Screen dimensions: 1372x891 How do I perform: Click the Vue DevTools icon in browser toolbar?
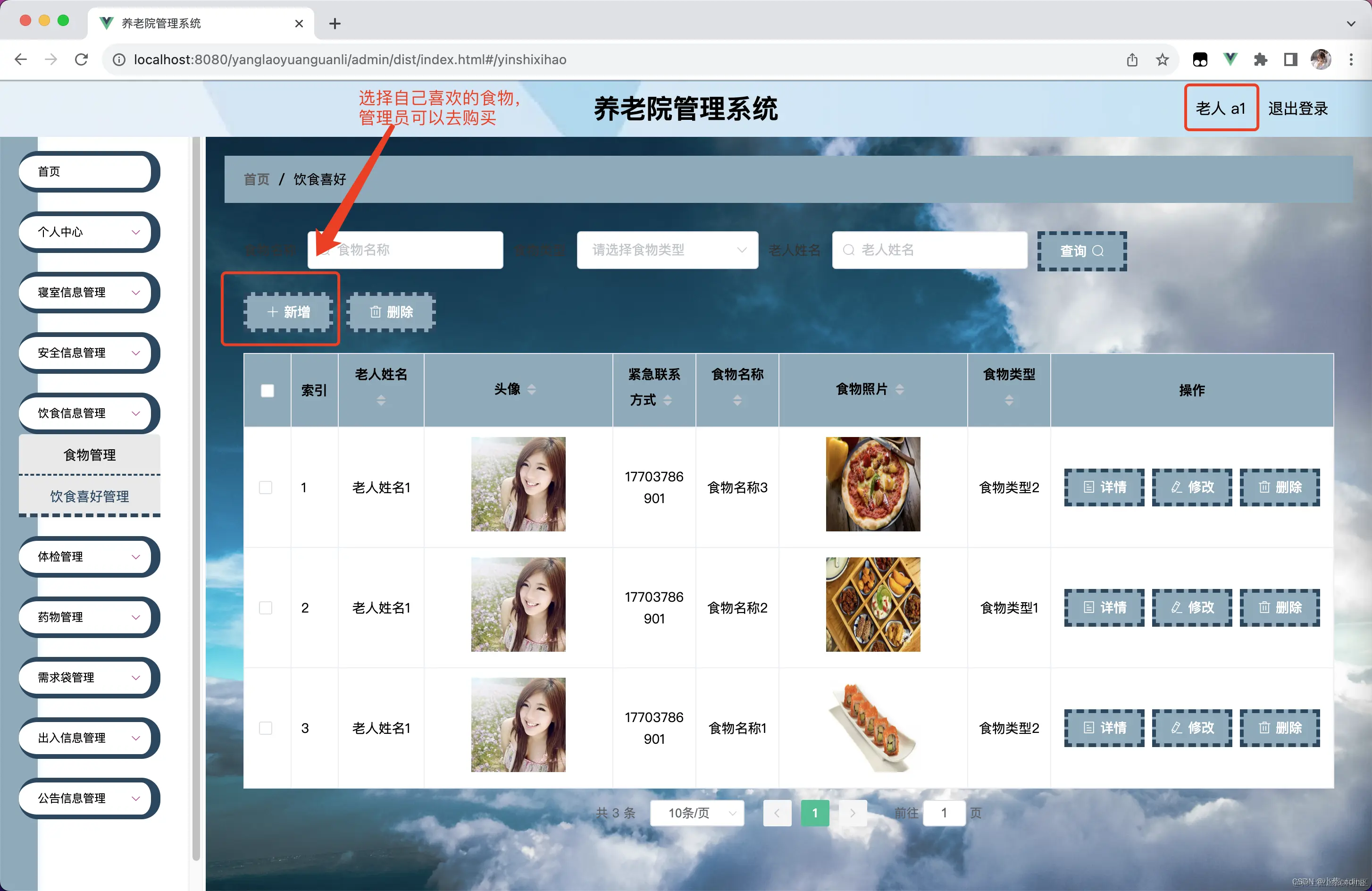click(x=1230, y=59)
